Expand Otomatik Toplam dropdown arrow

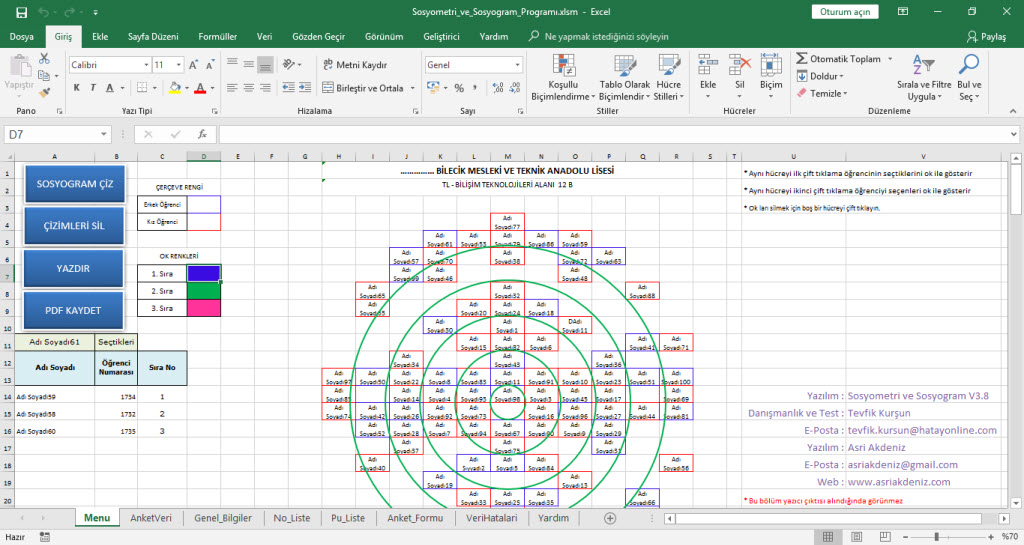pyautogui.click(x=890, y=59)
